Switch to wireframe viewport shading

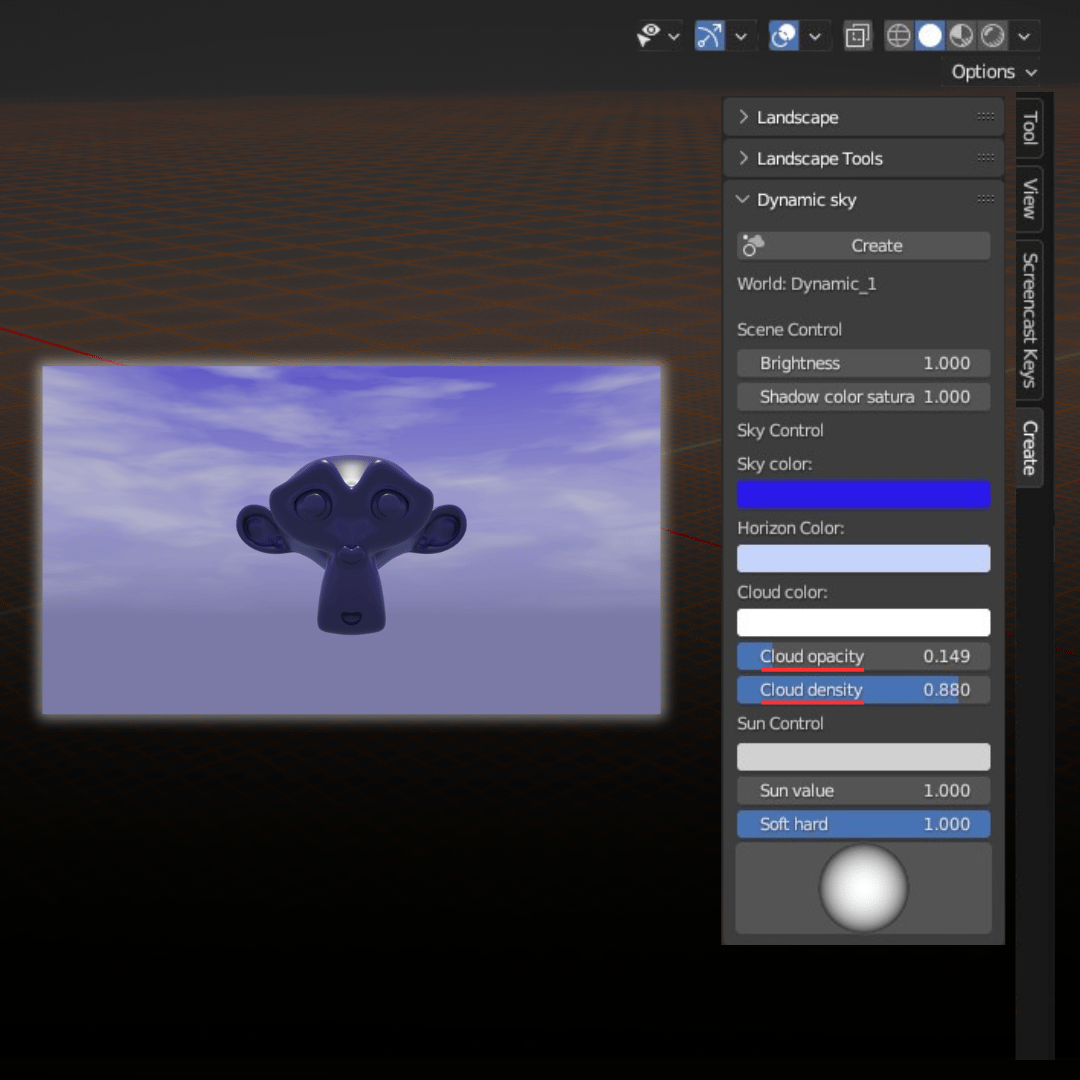[899, 36]
